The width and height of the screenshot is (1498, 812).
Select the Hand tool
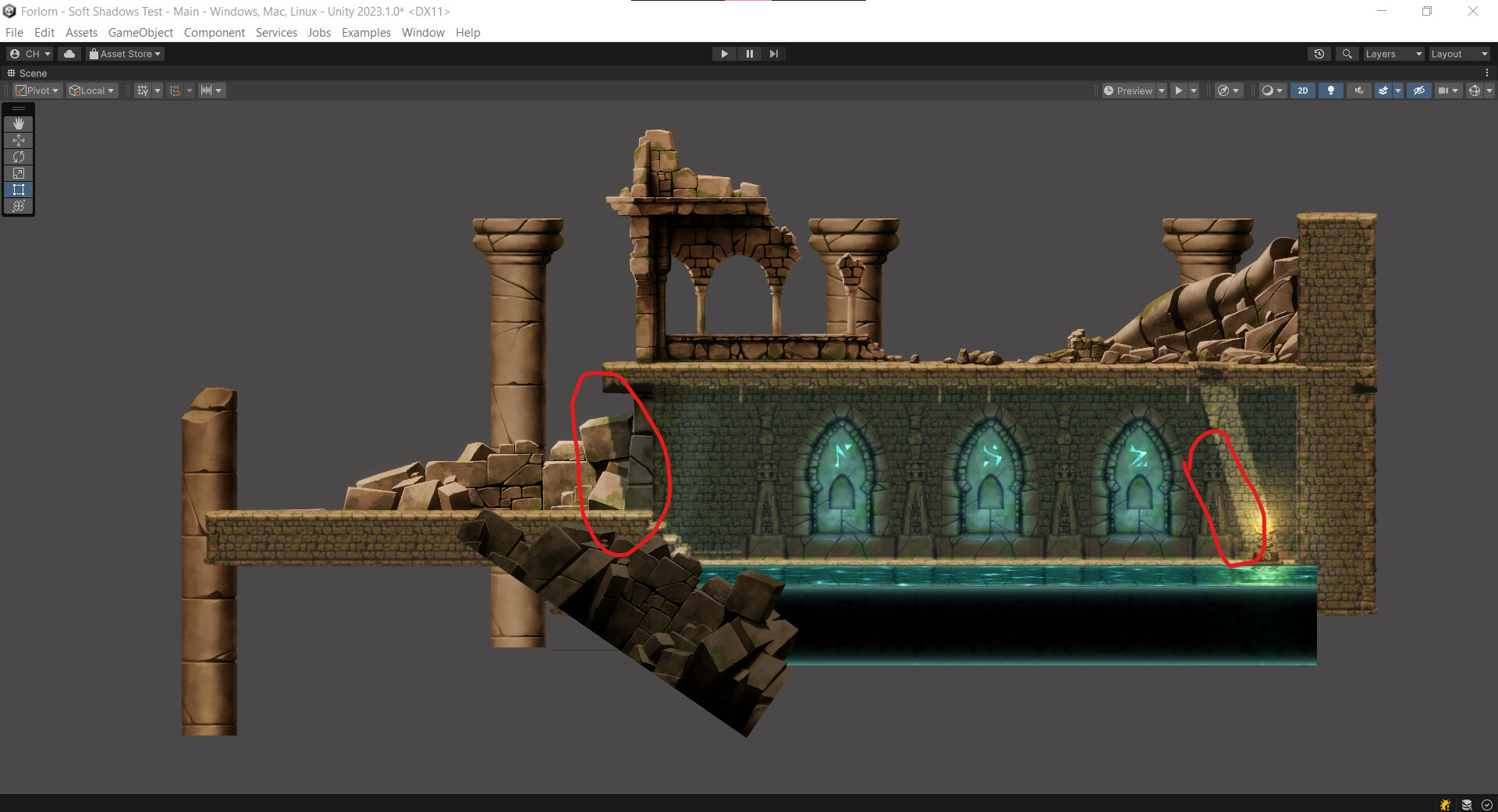point(18,123)
